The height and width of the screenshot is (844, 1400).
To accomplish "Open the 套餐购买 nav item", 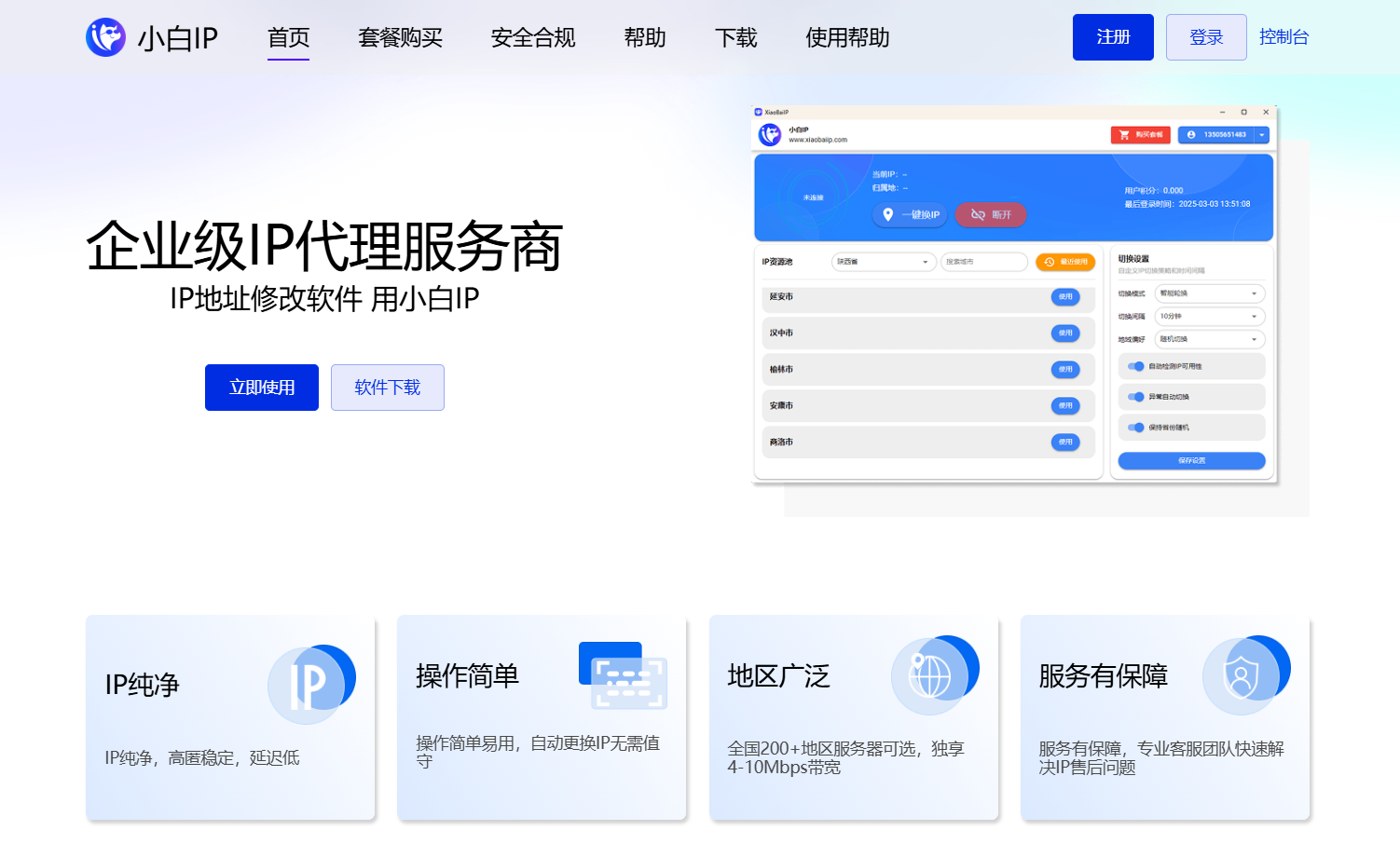I will [x=401, y=37].
